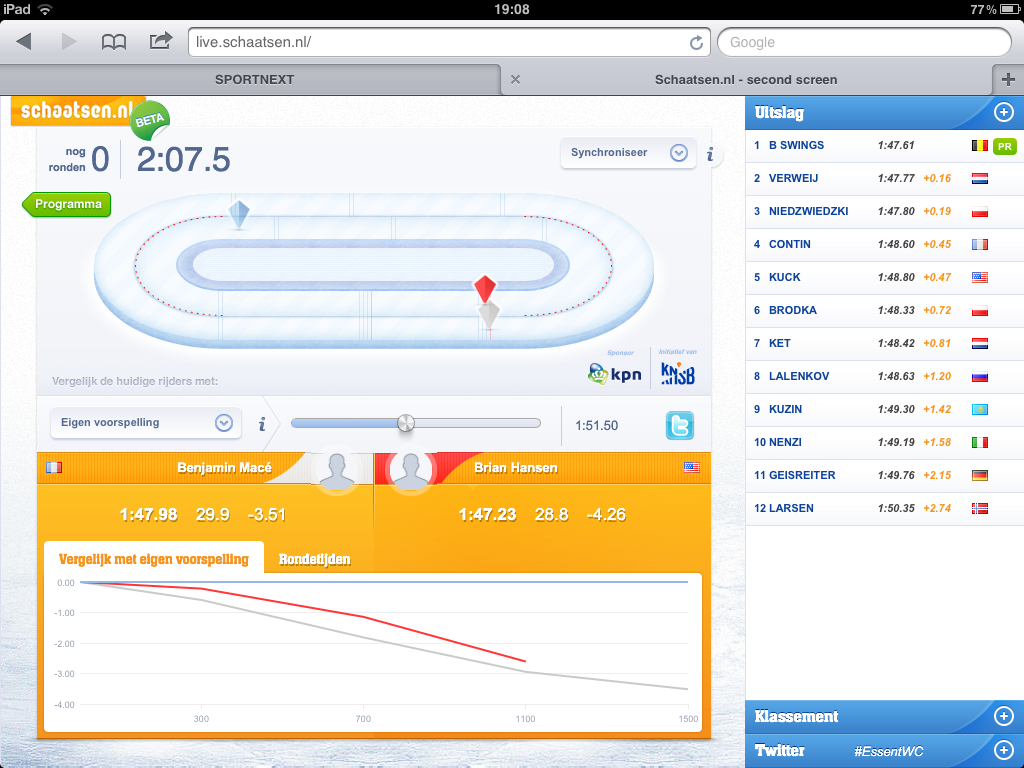Viewport: 1024px width, 768px height.
Task: Click Benjamin Macé's profile avatar
Action: pyautogui.click(x=335, y=470)
